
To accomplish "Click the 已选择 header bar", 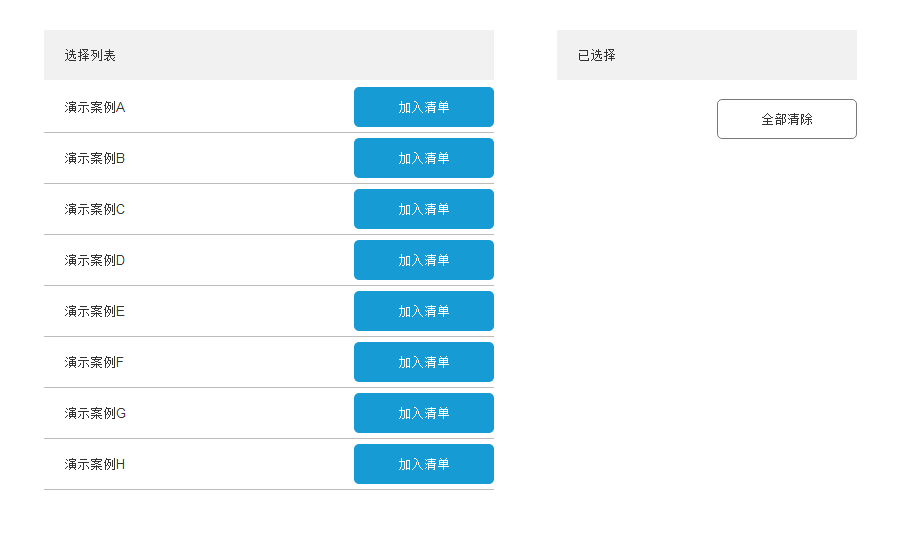I will tap(706, 55).
